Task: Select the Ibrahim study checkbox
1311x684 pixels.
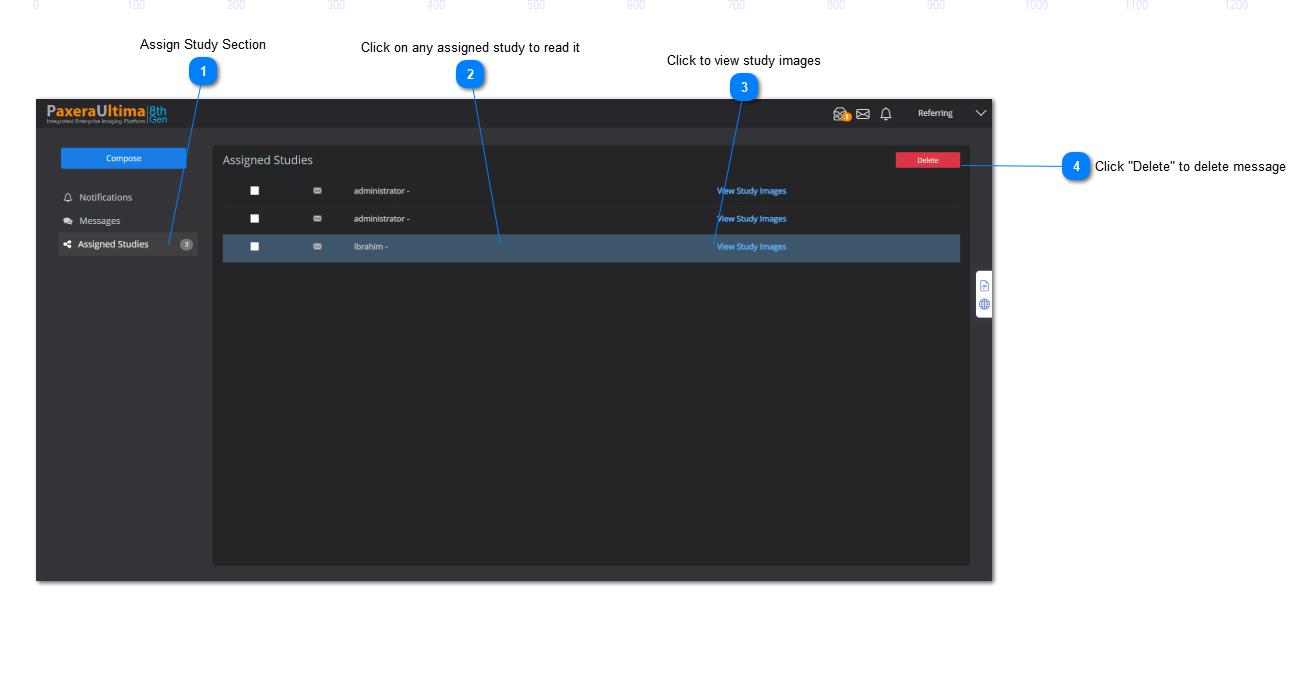Action: click(255, 247)
